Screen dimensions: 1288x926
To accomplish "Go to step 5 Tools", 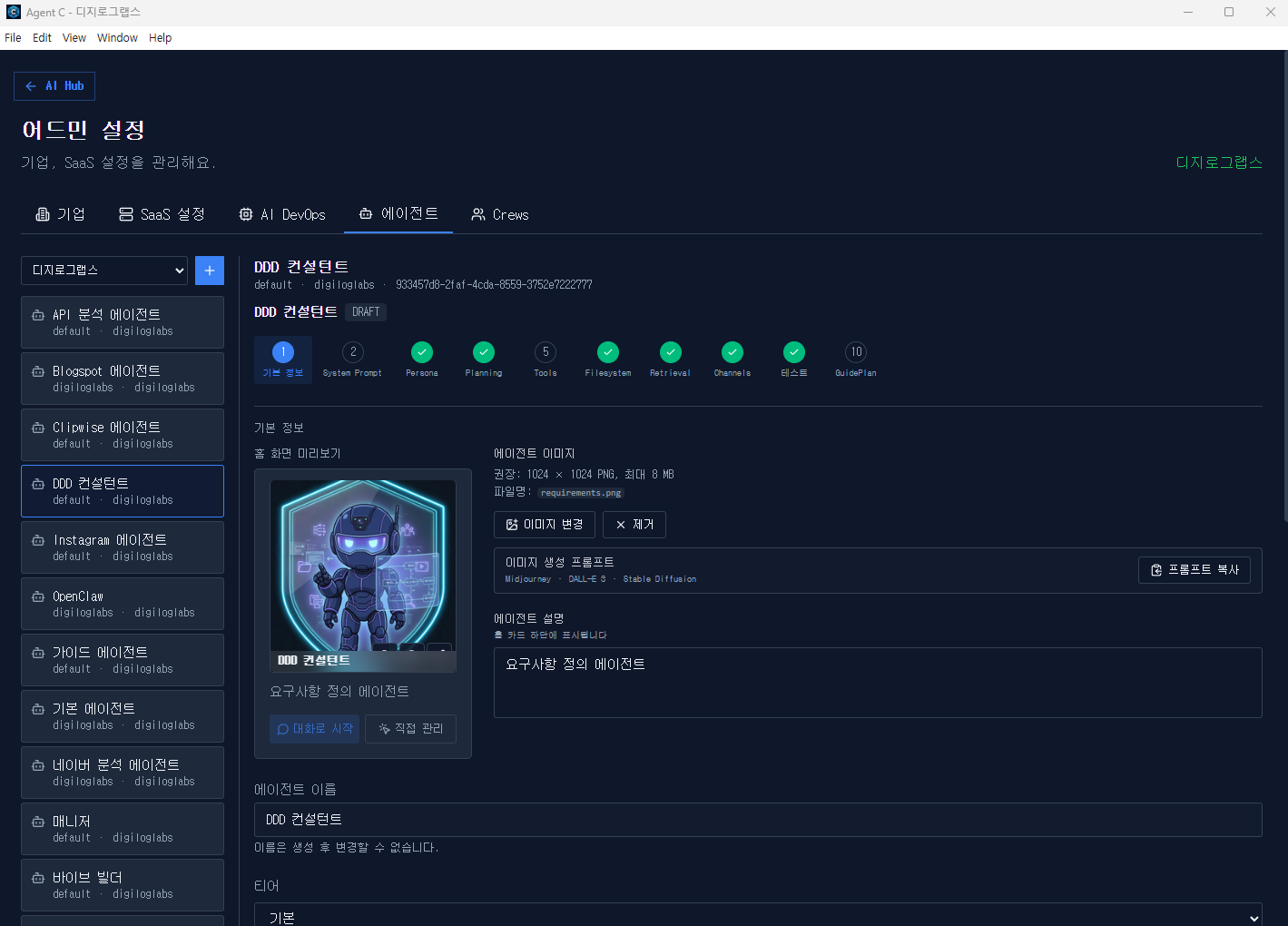I will tap(546, 360).
